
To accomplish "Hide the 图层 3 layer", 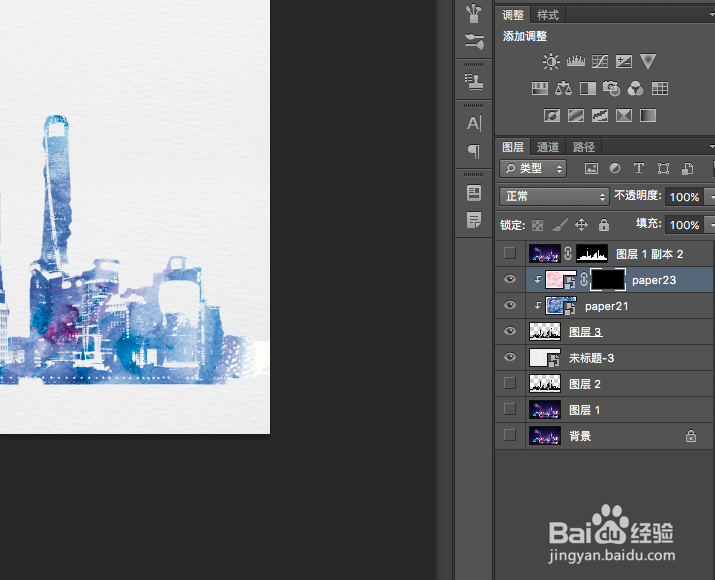I will [x=510, y=331].
